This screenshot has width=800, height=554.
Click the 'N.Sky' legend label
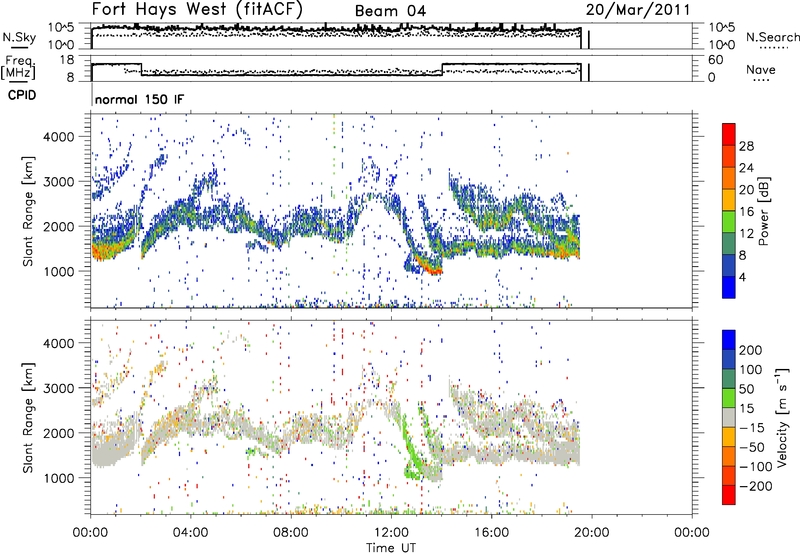pos(19,37)
